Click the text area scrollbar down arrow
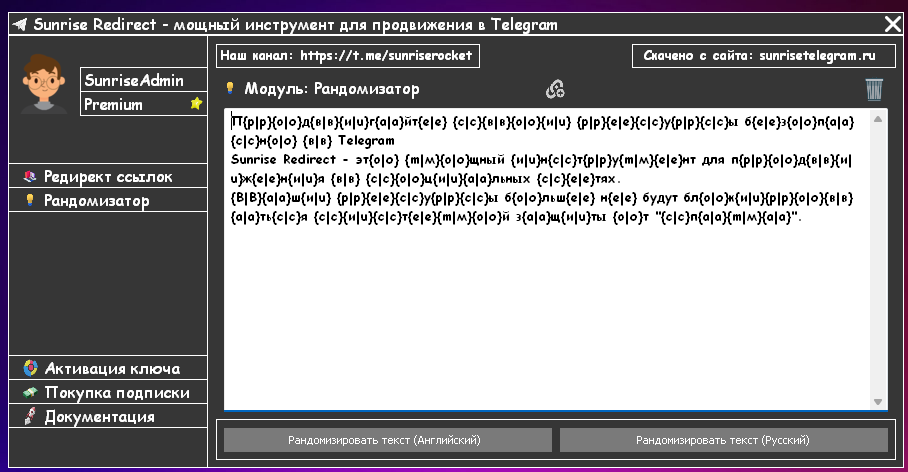 click(x=878, y=402)
